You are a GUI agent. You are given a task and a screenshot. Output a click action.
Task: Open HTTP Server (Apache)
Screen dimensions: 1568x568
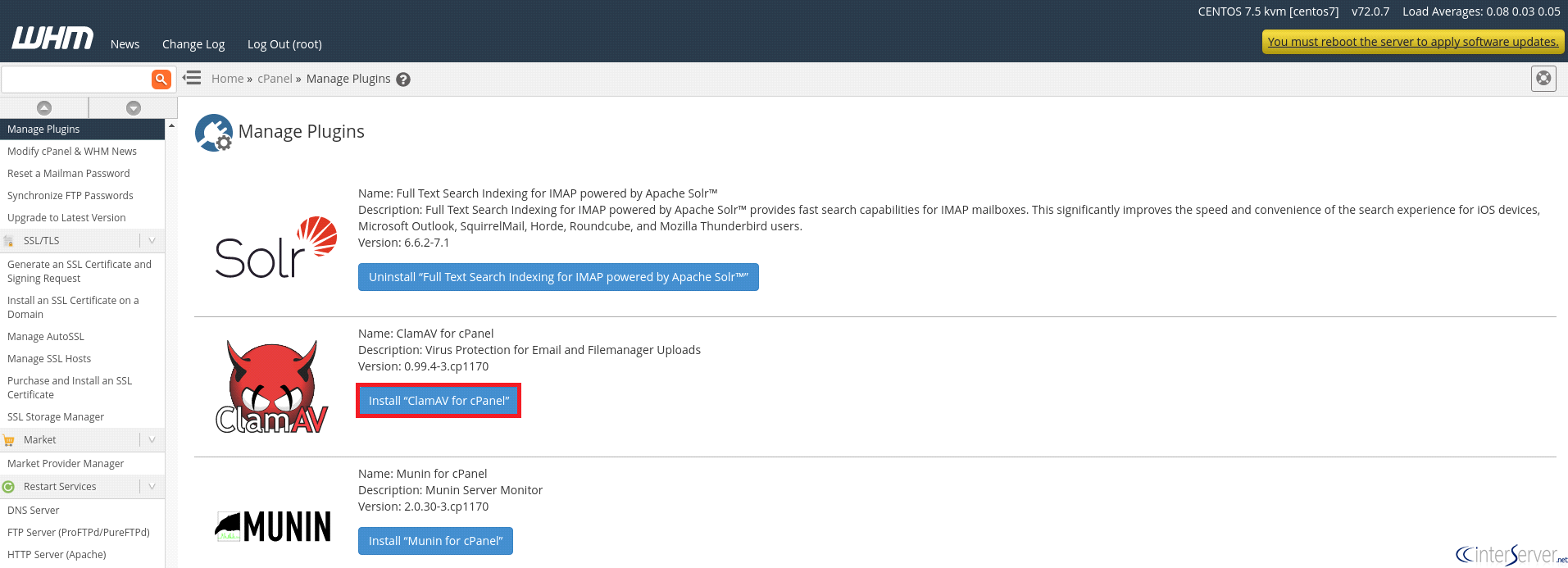tap(57, 555)
